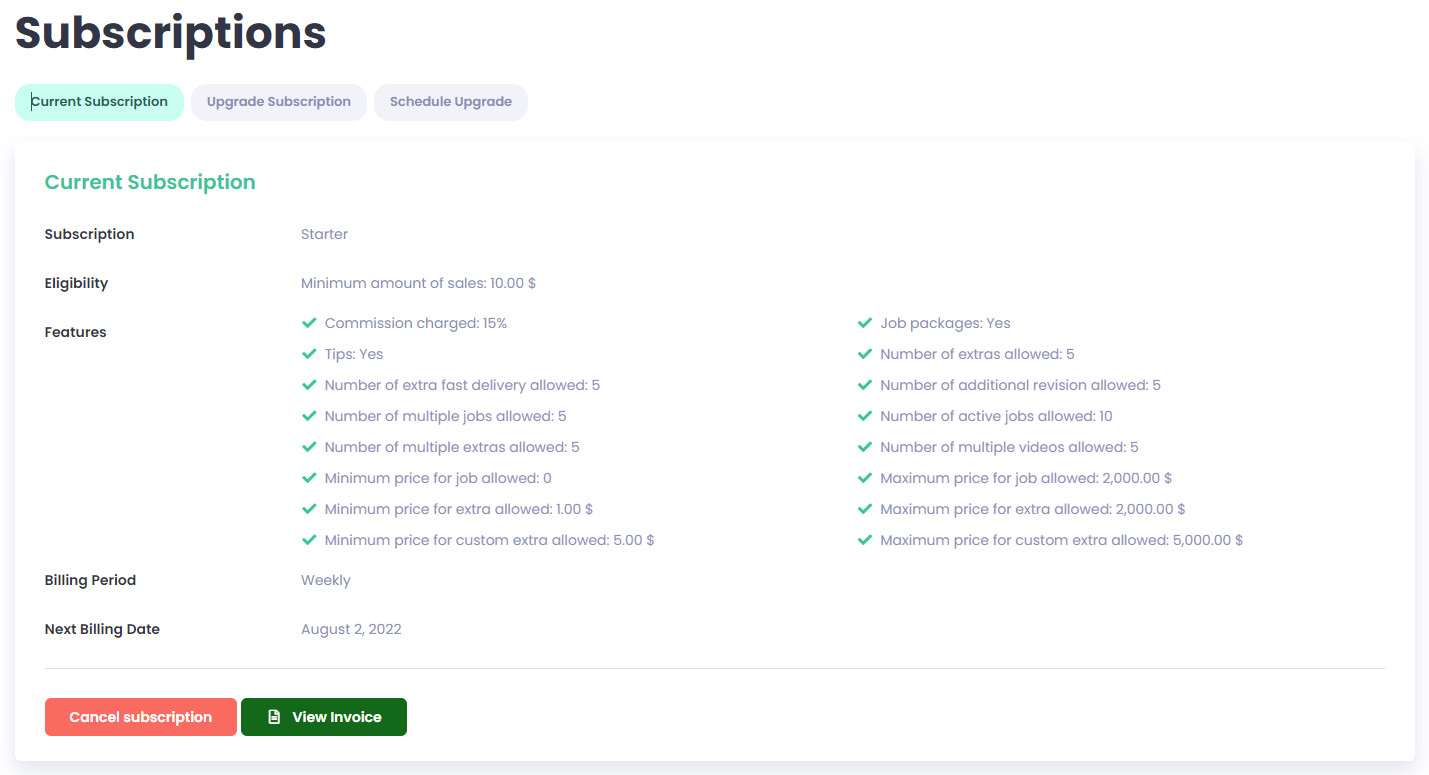The width and height of the screenshot is (1429, 775).
Task: Click checkmark beside Maximum price for extra allowed
Action: (x=865, y=509)
